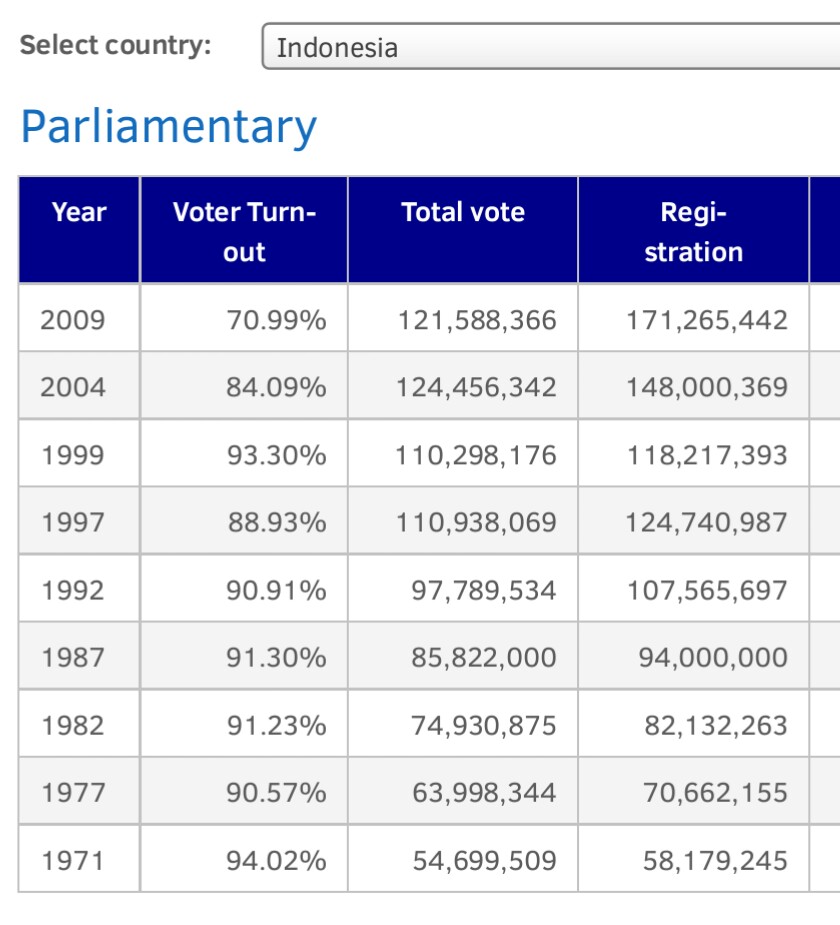The image size is (840, 925).
Task: Select the 2004 year row cell
Action: (x=73, y=387)
